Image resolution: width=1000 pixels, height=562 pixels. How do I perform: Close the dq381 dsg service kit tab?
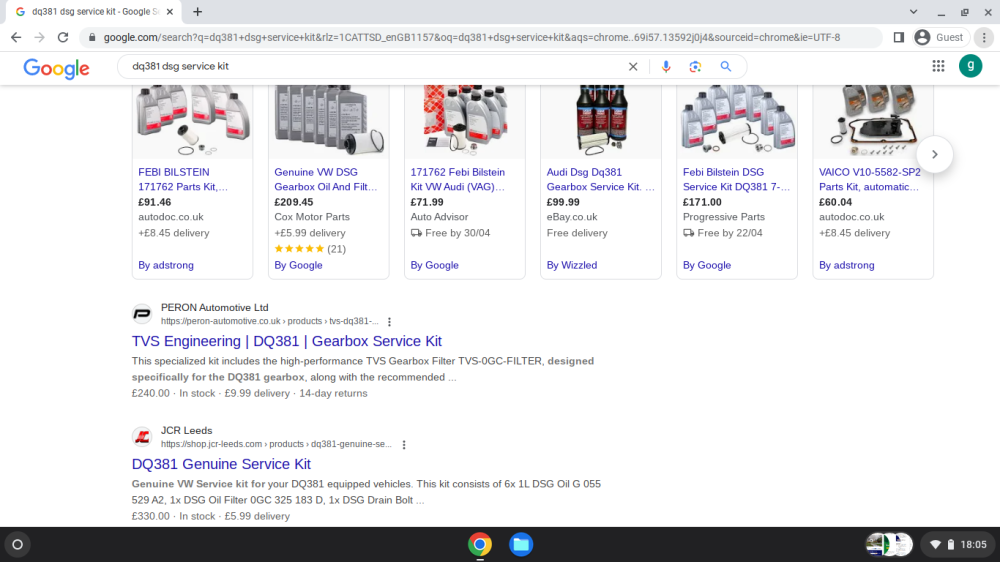click(170, 11)
